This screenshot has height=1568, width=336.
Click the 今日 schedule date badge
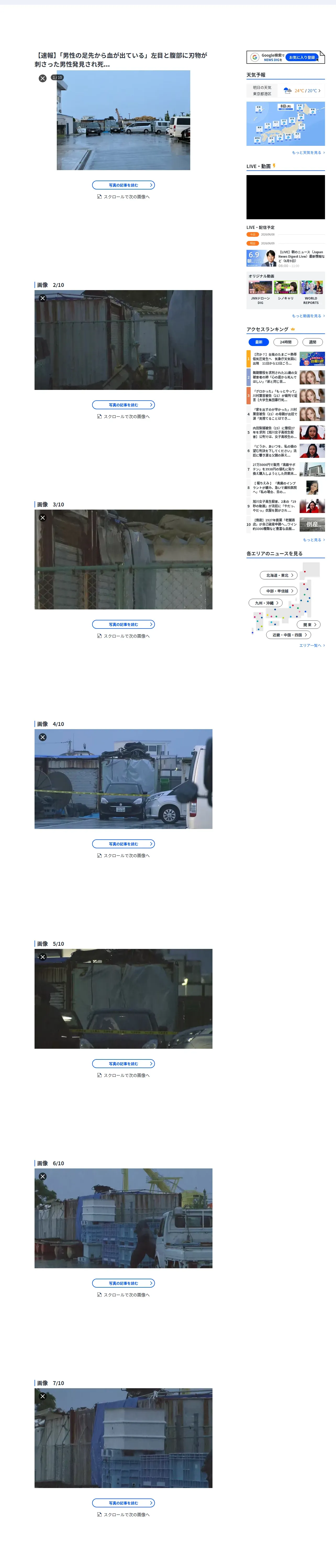(253, 234)
